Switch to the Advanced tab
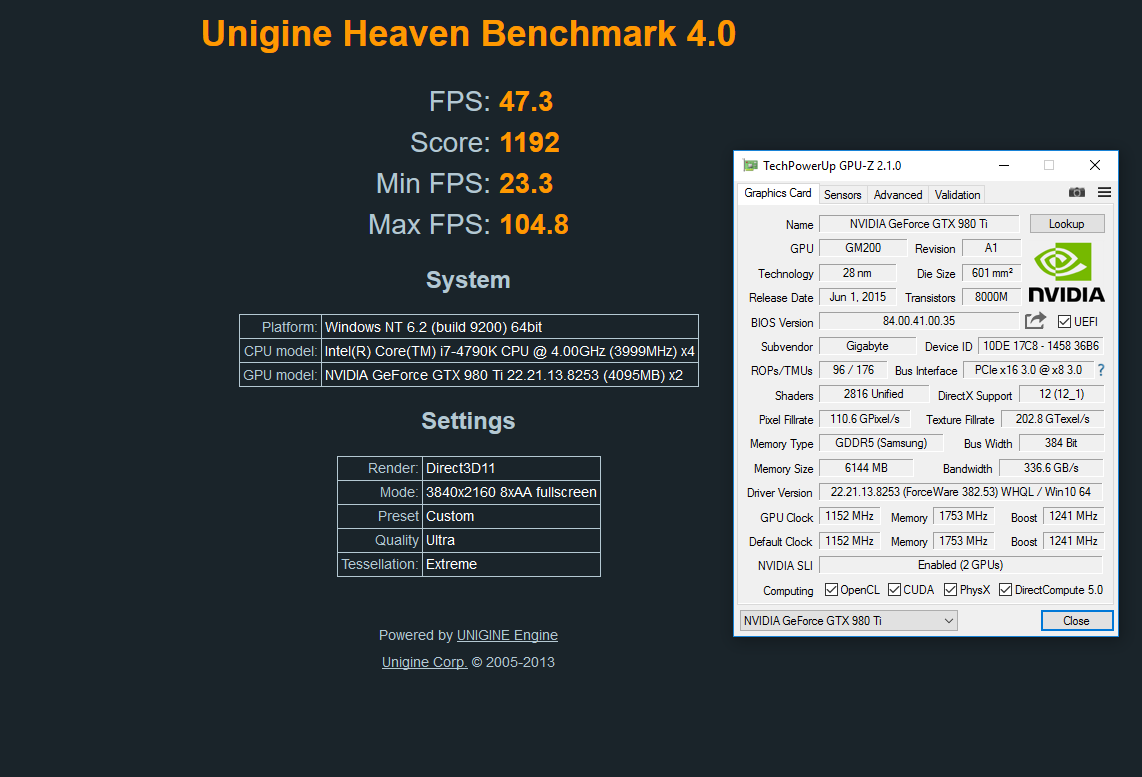The image size is (1142, 777). click(898, 194)
